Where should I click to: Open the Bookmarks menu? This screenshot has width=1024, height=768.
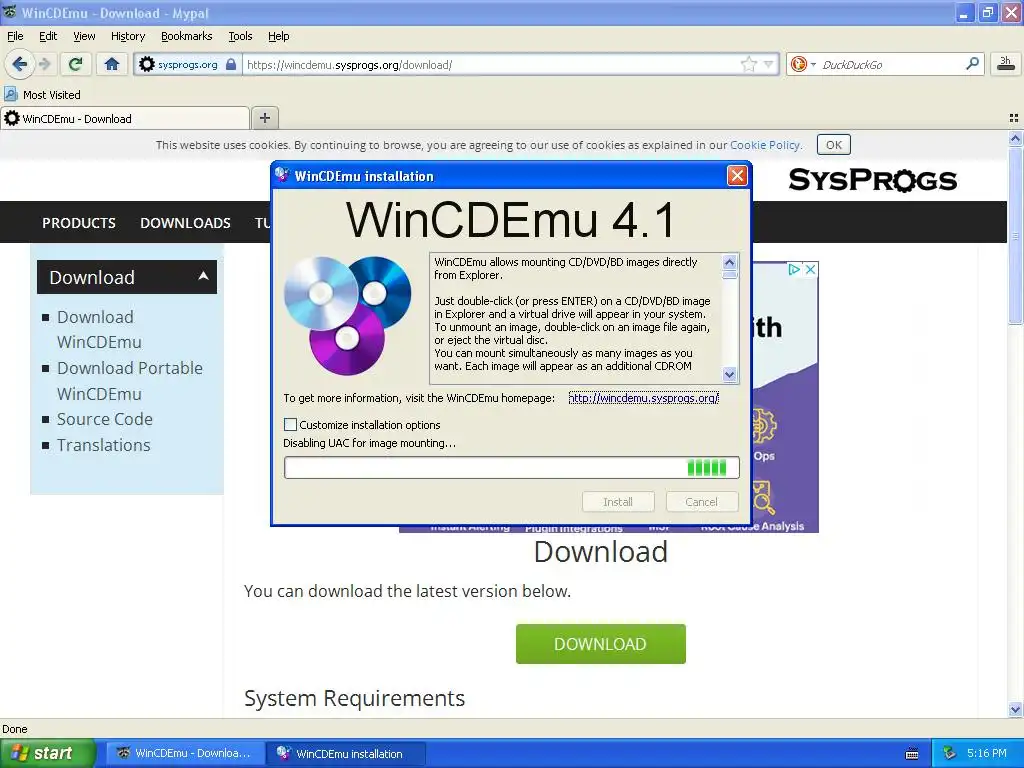187,36
